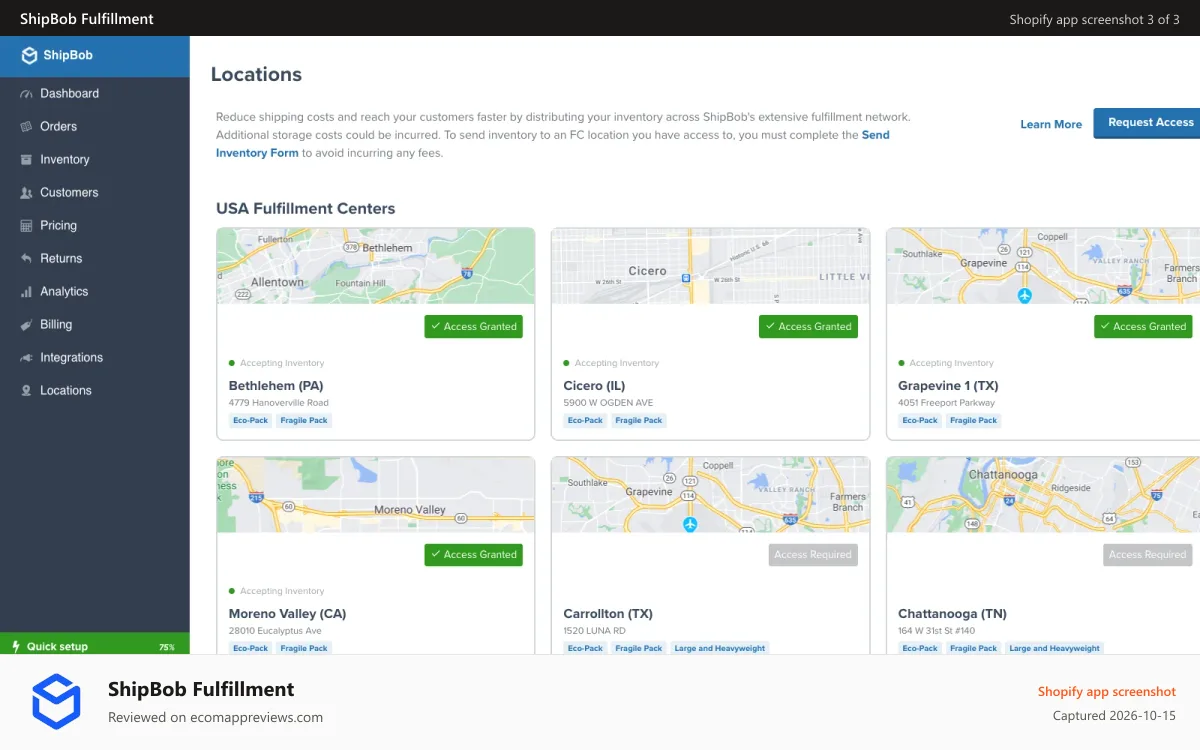Click Accepting Inventory status on Bethlehem card
1200x750 pixels.
[x=277, y=363]
